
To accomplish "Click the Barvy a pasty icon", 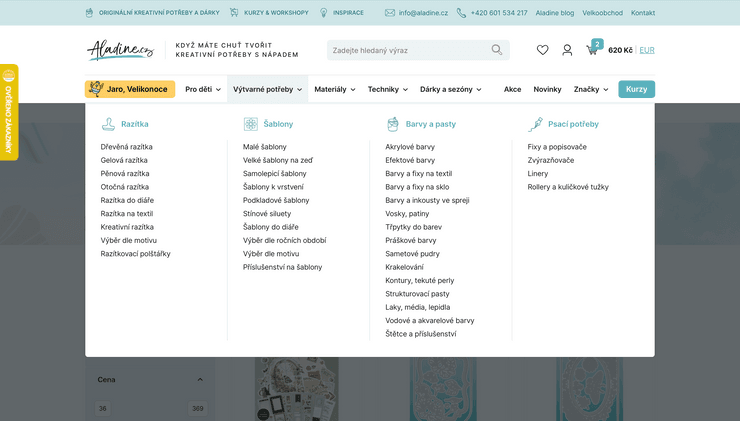I will [x=393, y=124].
